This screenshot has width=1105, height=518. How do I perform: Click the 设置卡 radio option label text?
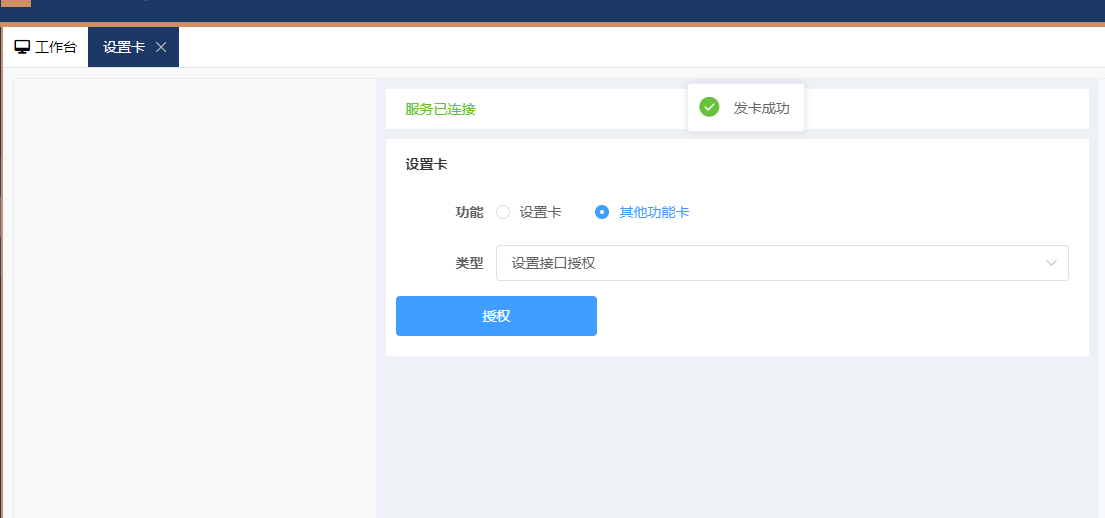[540, 212]
